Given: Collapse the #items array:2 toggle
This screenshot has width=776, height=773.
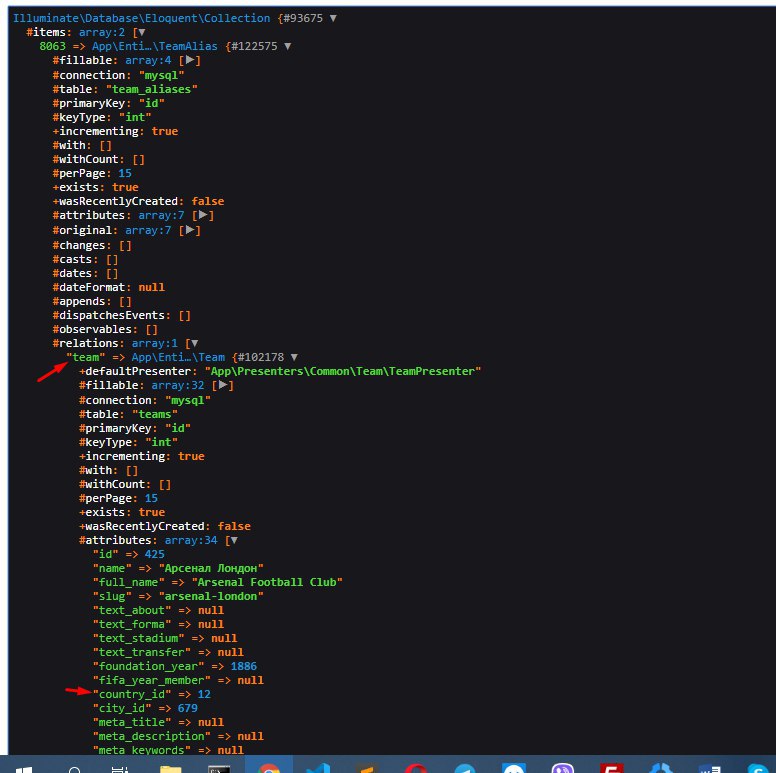Looking at the screenshot, I should pyautogui.click(x=142, y=32).
